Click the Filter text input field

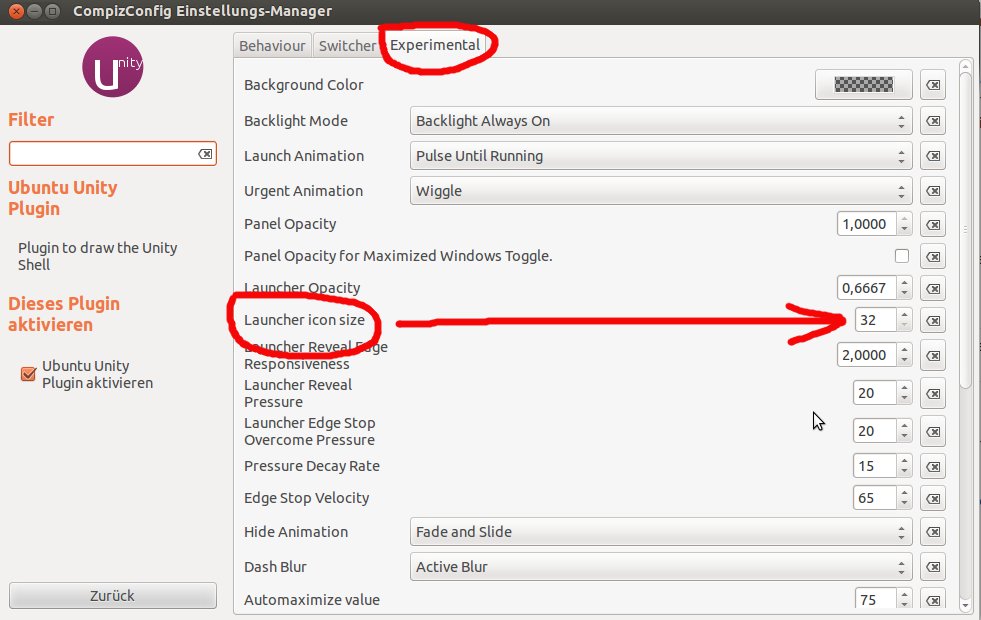point(102,154)
